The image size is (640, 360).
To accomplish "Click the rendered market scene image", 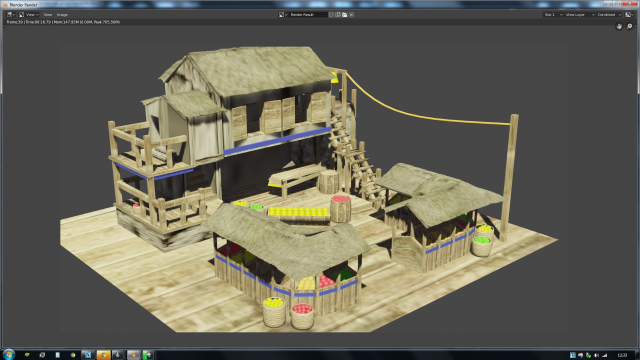I will point(313,189).
